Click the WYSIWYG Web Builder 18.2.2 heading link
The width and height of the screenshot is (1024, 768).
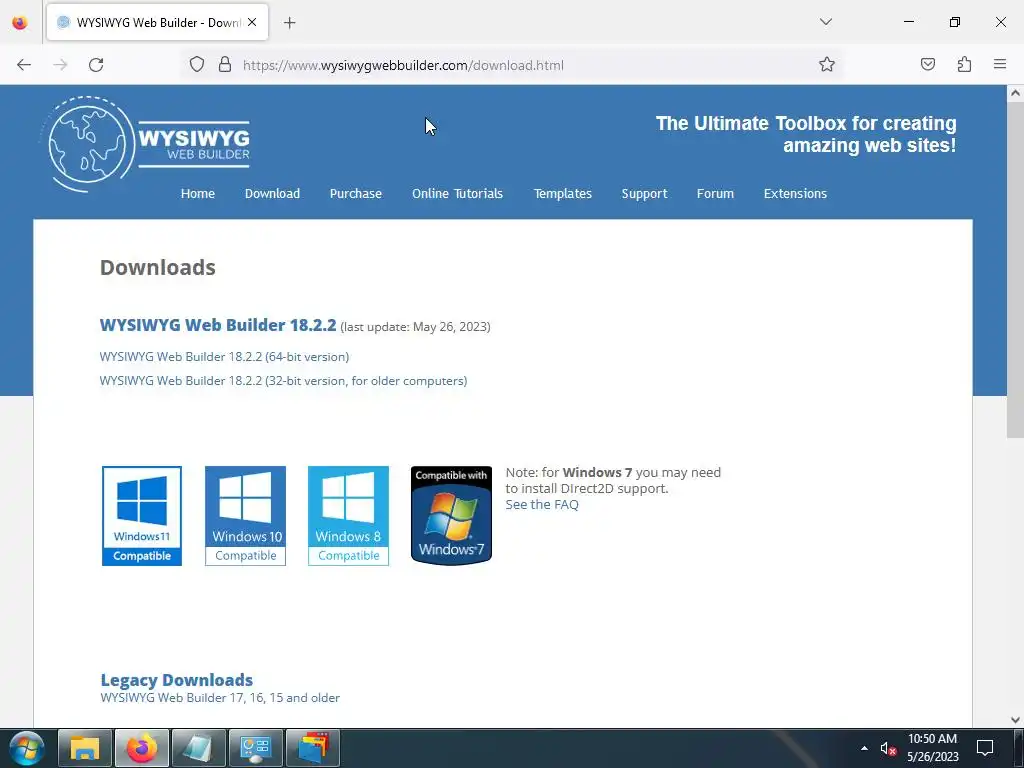pos(217,325)
